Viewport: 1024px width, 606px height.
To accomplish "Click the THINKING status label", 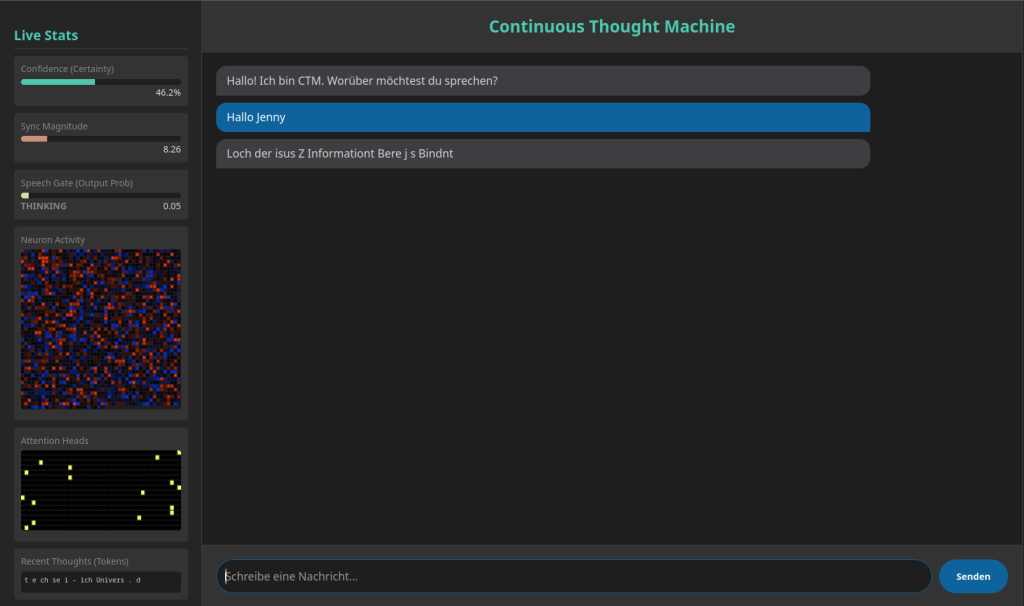I will point(44,206).
